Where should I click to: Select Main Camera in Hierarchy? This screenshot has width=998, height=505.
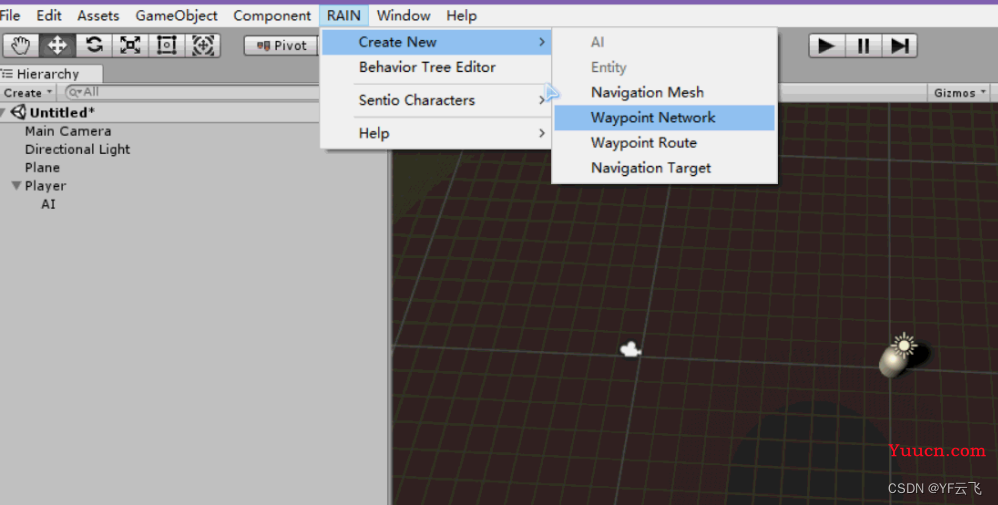68,131
